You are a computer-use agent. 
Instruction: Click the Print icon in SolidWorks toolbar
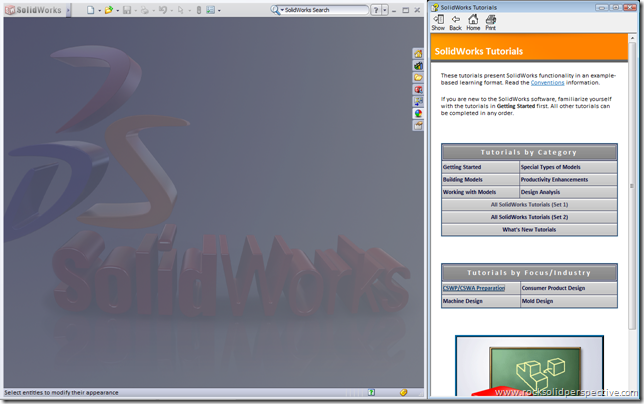145,10
